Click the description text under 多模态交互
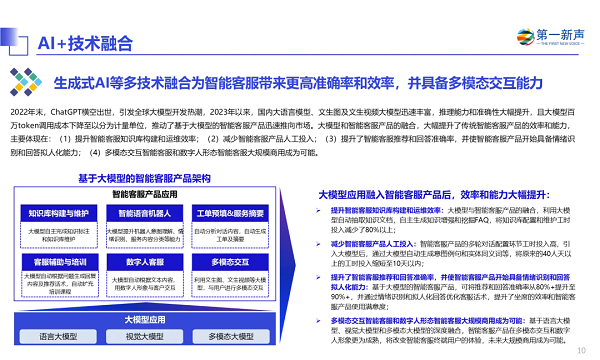This screenshot has width=600, height=360. tap(230, 283)
